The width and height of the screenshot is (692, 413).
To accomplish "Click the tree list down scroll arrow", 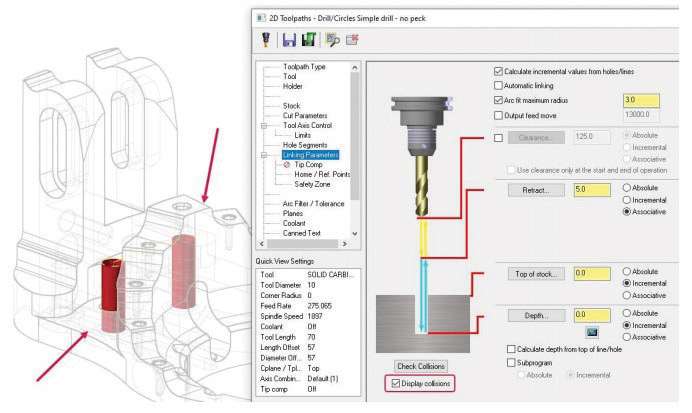I will click(354, 233).
